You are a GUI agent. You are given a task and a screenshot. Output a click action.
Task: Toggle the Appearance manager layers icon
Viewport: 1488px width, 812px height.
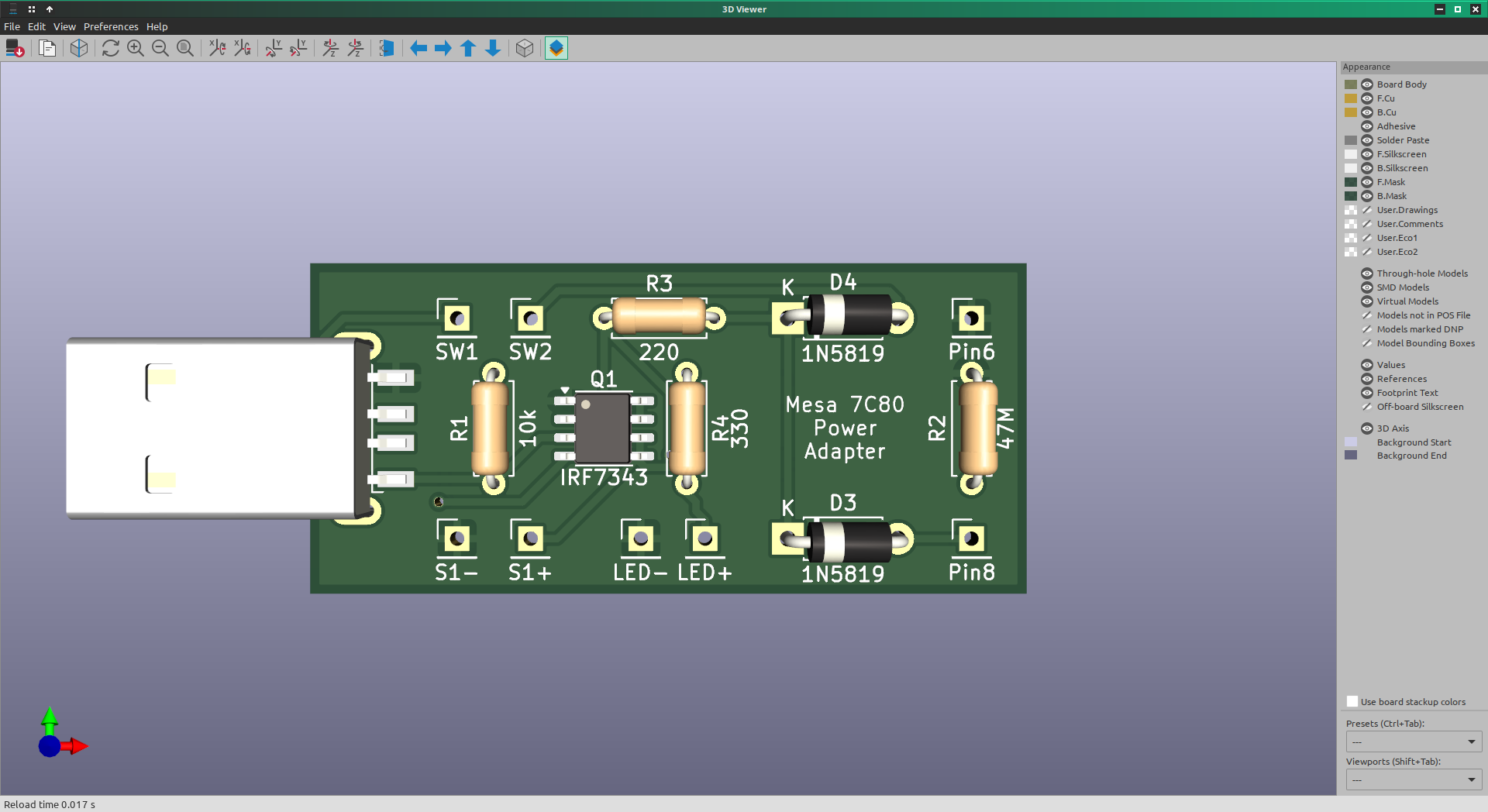click(x=556, y=48)
